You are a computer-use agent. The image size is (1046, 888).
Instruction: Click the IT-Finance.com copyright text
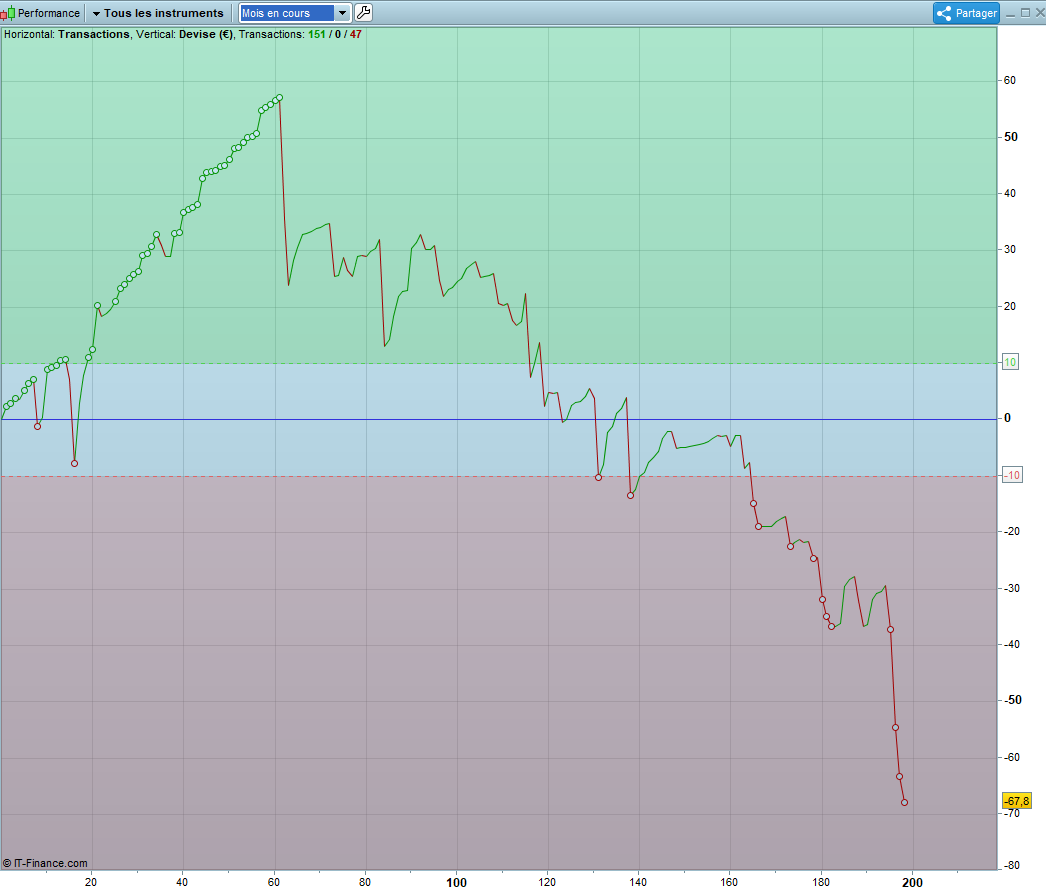(45, 863)
